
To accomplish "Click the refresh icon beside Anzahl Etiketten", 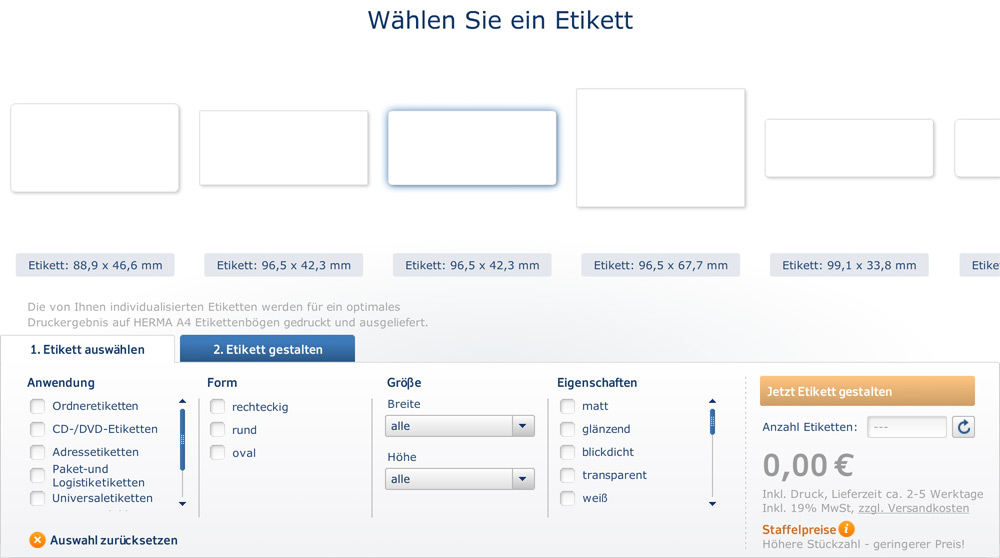I will (x=963, y=427).
